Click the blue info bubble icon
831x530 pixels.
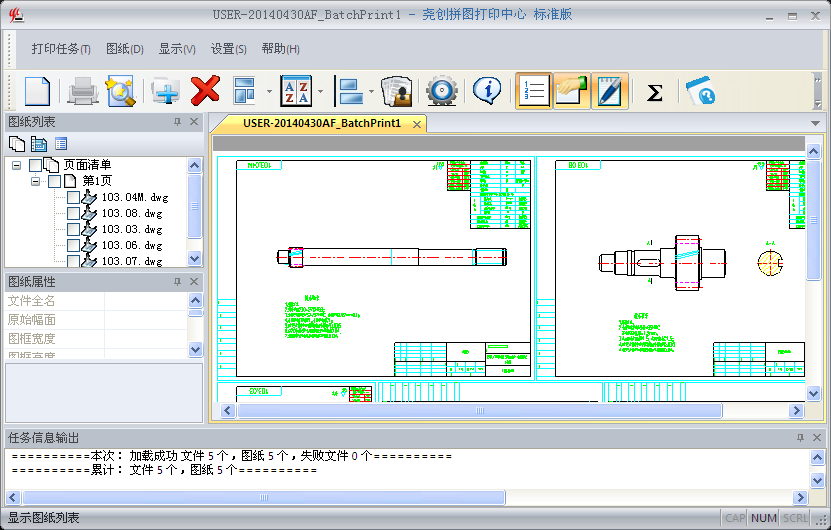pyautogui.click(x=487, y=91)
